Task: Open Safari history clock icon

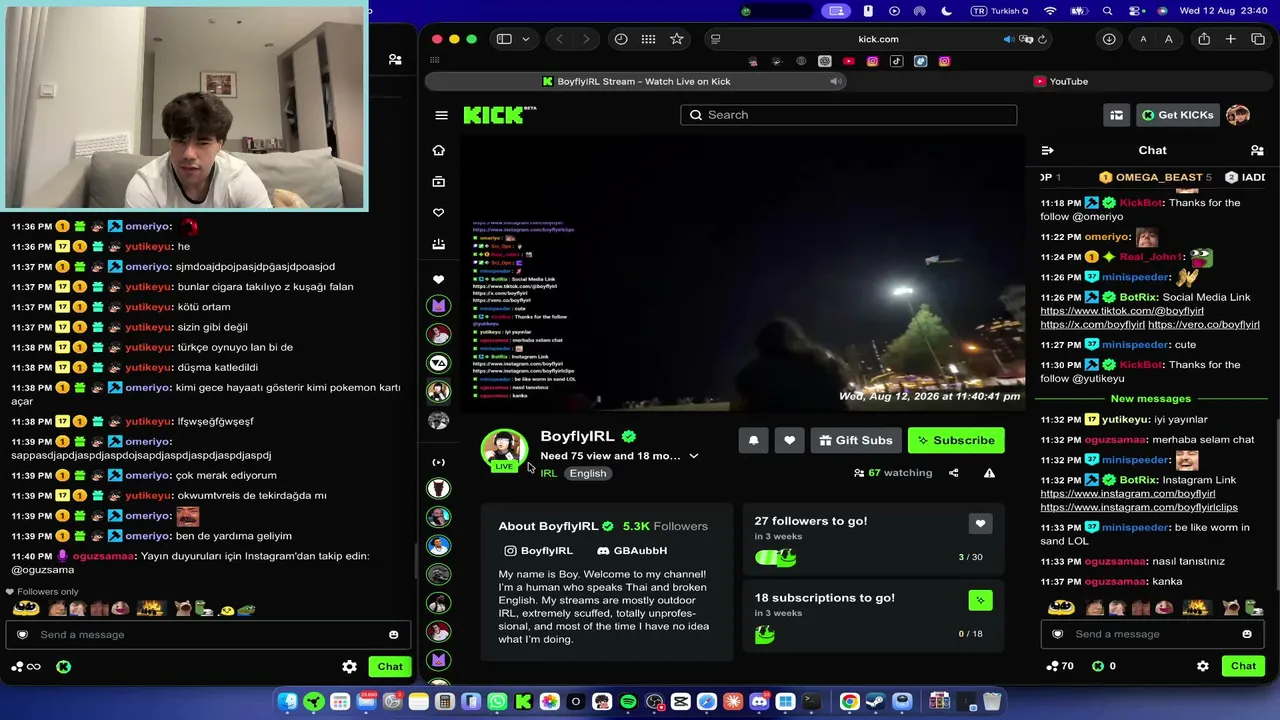Action: [621, 39]
